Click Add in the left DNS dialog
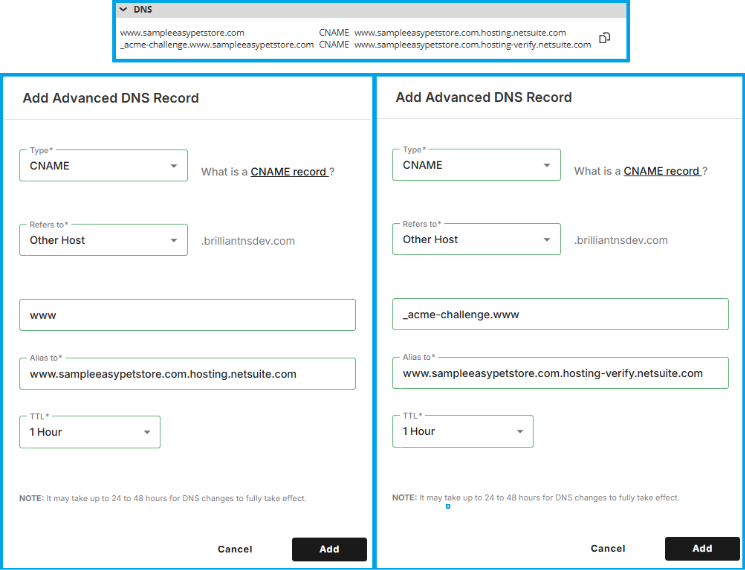This screenshot has width=745, height=570. click(329, 549)
